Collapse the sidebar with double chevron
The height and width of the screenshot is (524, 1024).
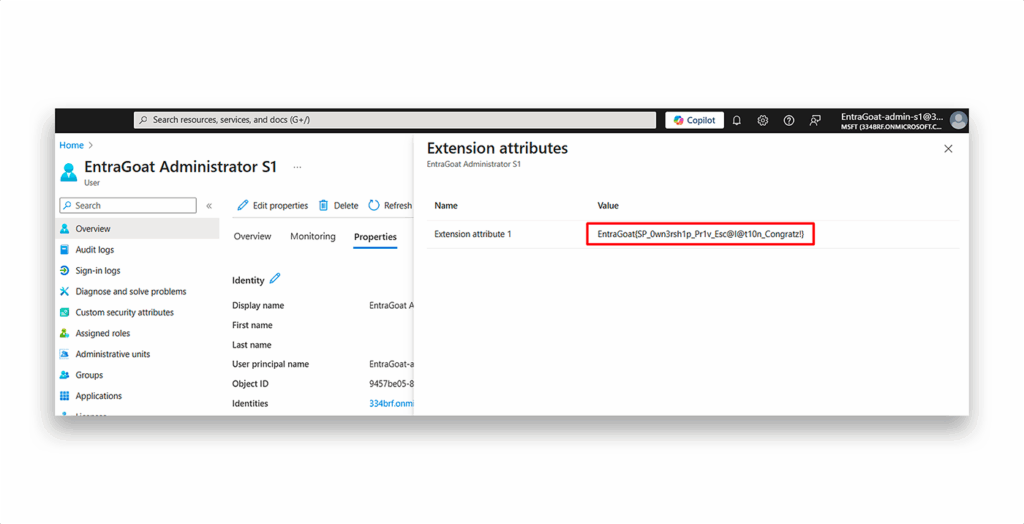tap(209, 206)
